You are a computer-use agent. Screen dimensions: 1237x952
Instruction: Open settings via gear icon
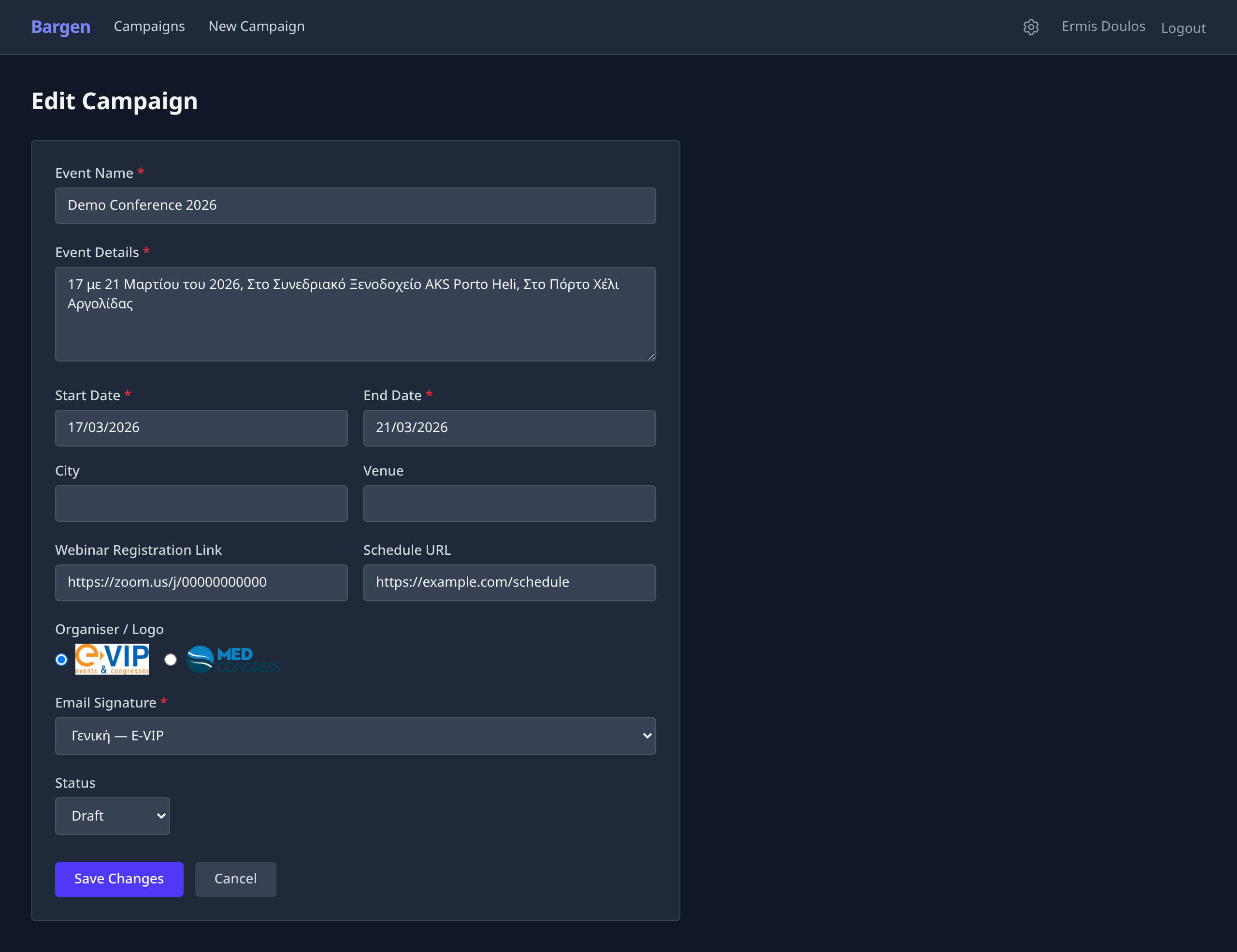click(1030, 27)
